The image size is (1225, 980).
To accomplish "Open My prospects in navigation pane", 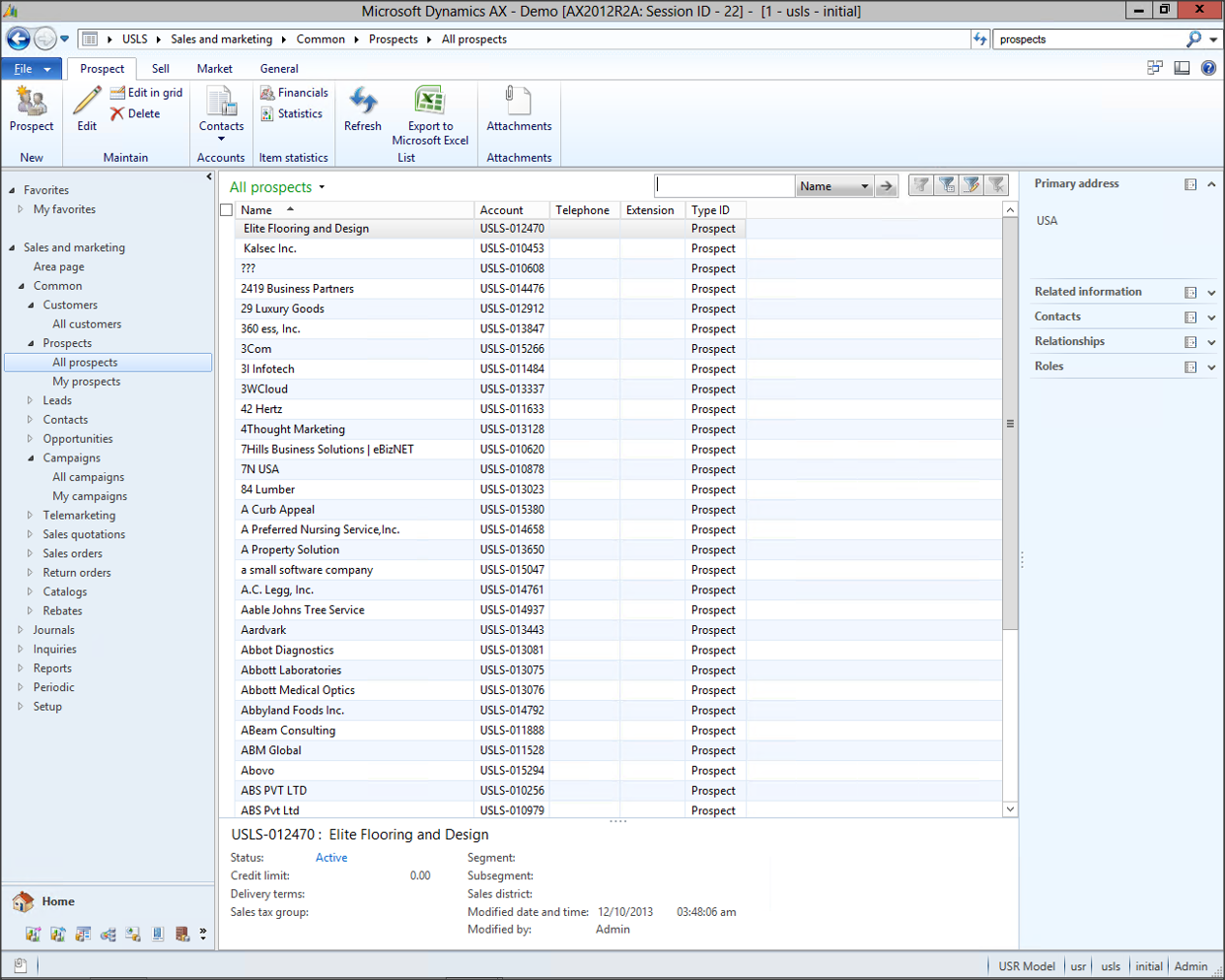I will click(87, 382).
